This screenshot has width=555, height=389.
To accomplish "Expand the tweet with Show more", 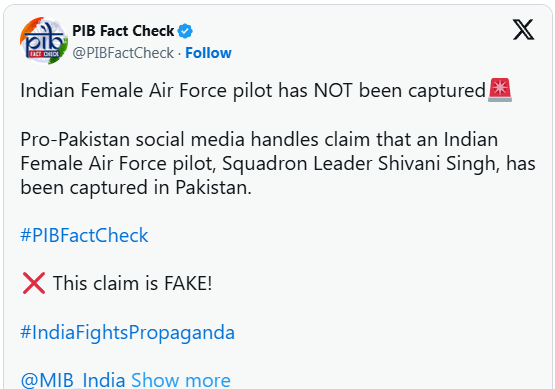I will click(181, 381).
